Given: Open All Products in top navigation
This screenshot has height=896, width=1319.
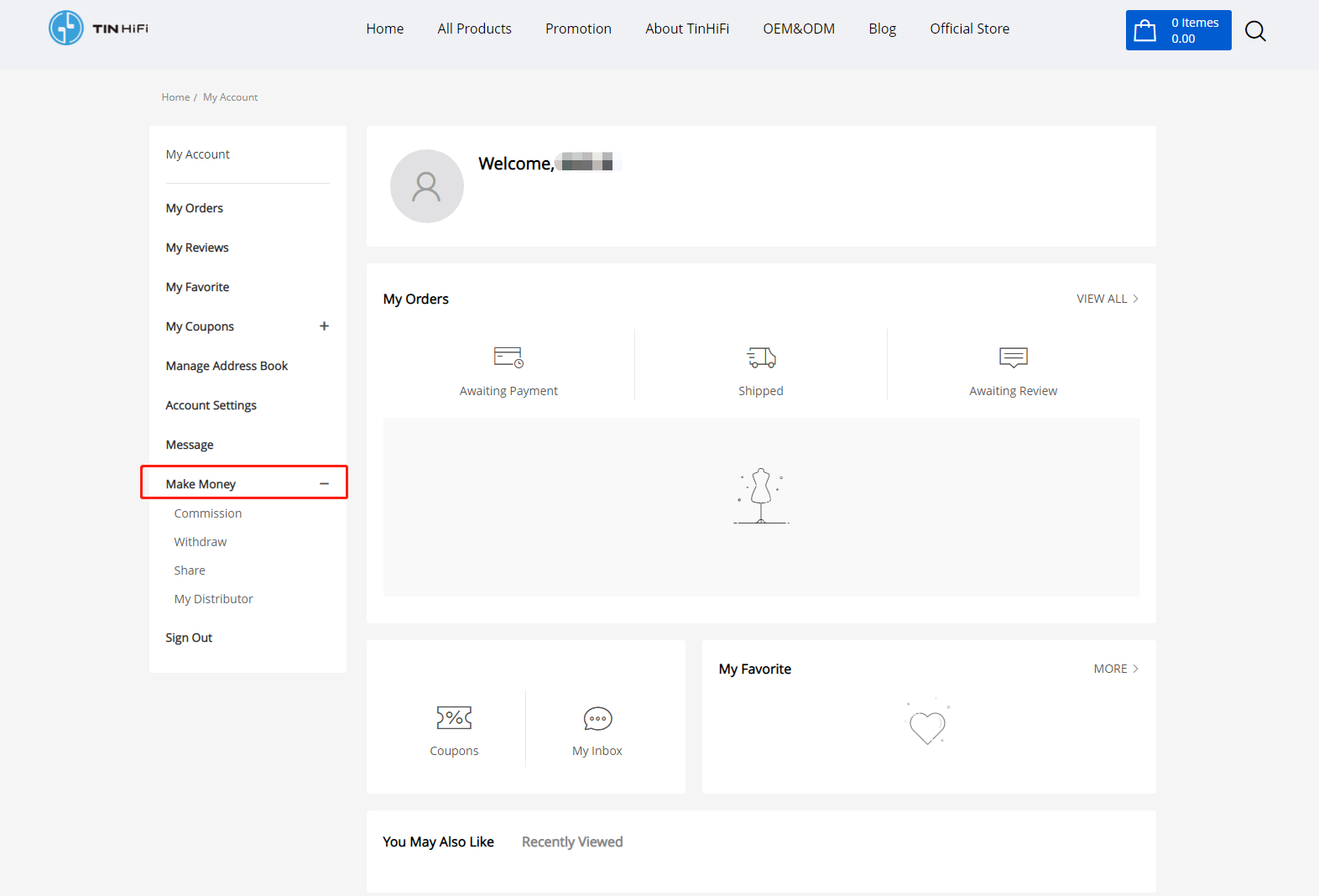Looking at the screenshot, I should click(x=474, y=29).
